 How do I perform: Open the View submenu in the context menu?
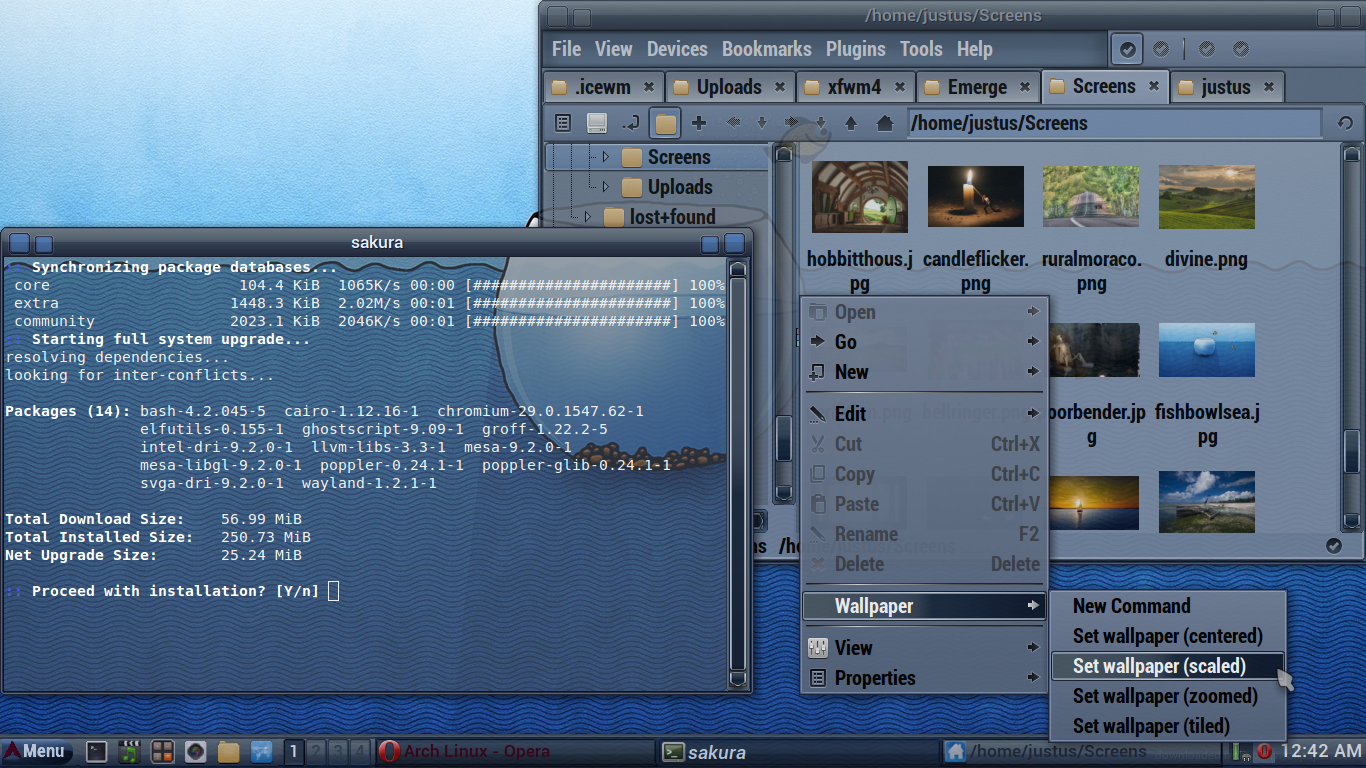tap(924, 648)
